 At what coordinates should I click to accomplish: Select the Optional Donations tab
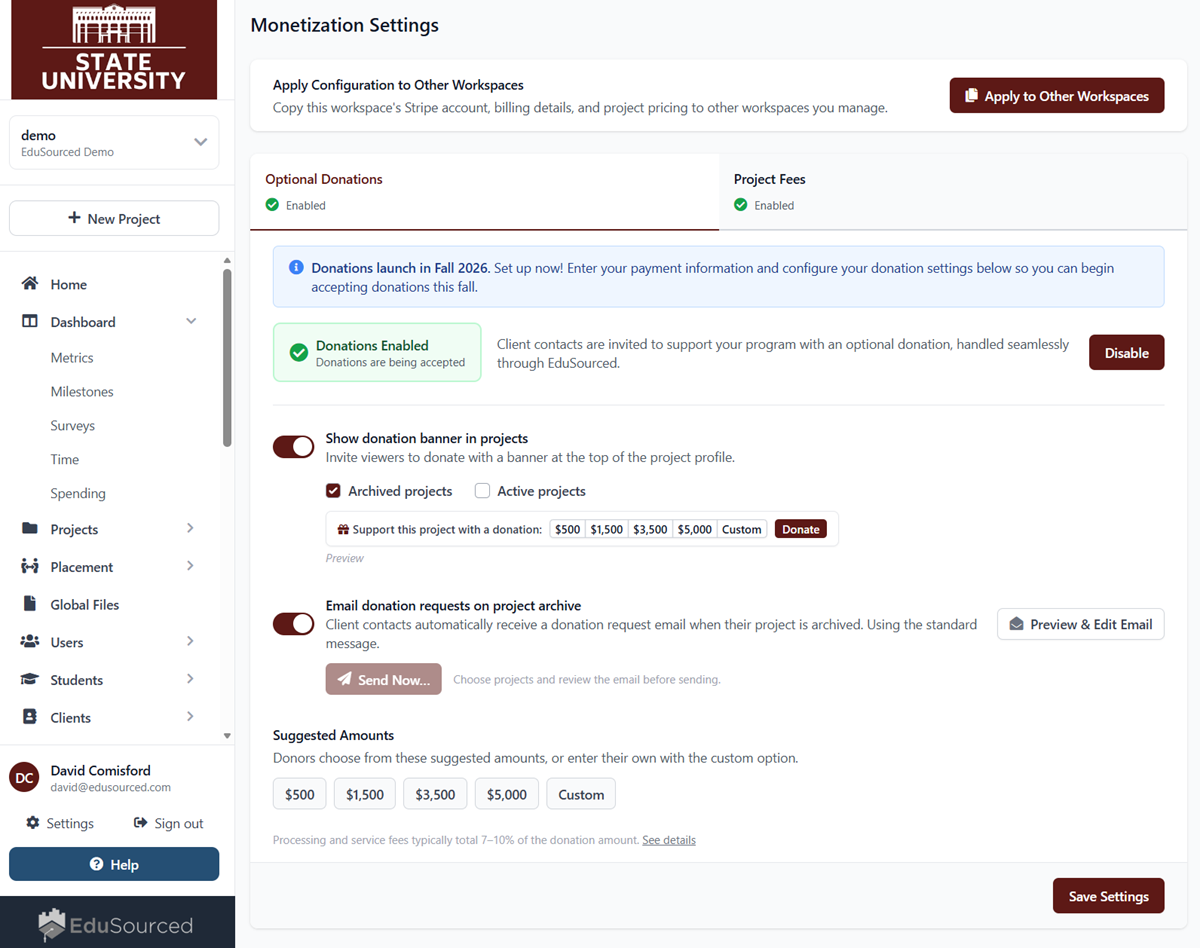484,192
